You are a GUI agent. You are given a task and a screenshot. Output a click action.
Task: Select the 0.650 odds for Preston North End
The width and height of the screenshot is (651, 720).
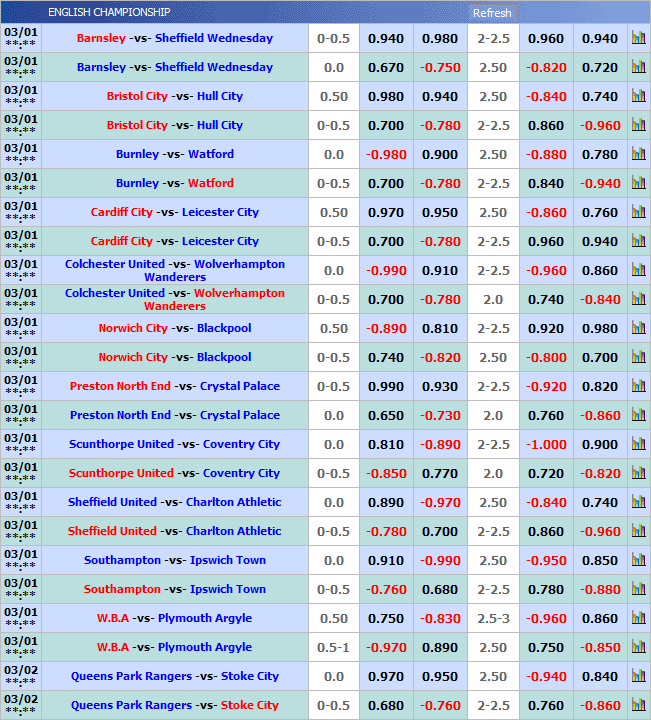pos(386,416)
